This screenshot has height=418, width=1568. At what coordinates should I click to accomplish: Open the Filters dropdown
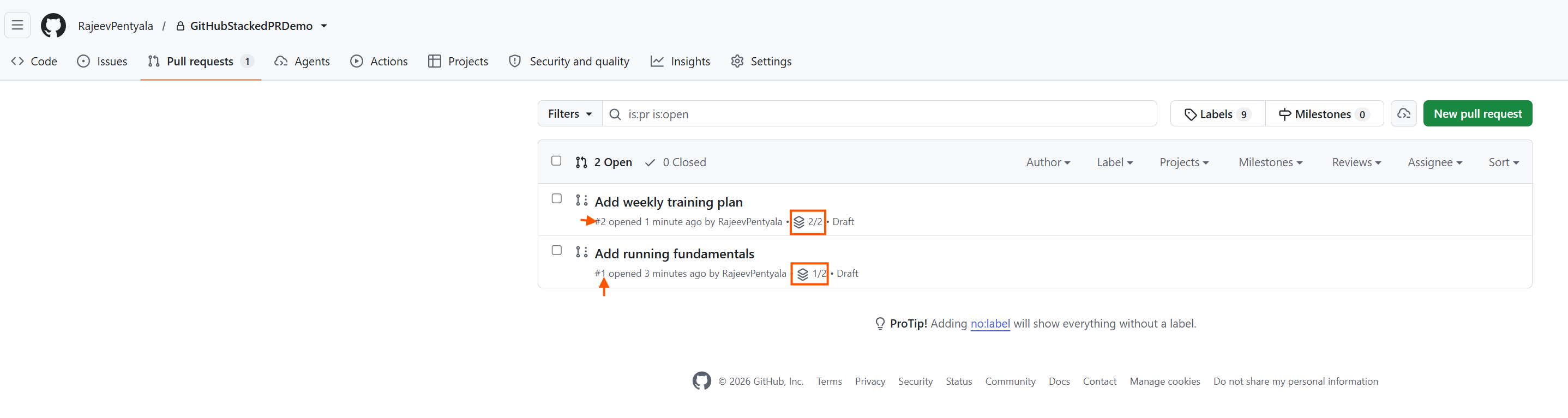(570, 114)
